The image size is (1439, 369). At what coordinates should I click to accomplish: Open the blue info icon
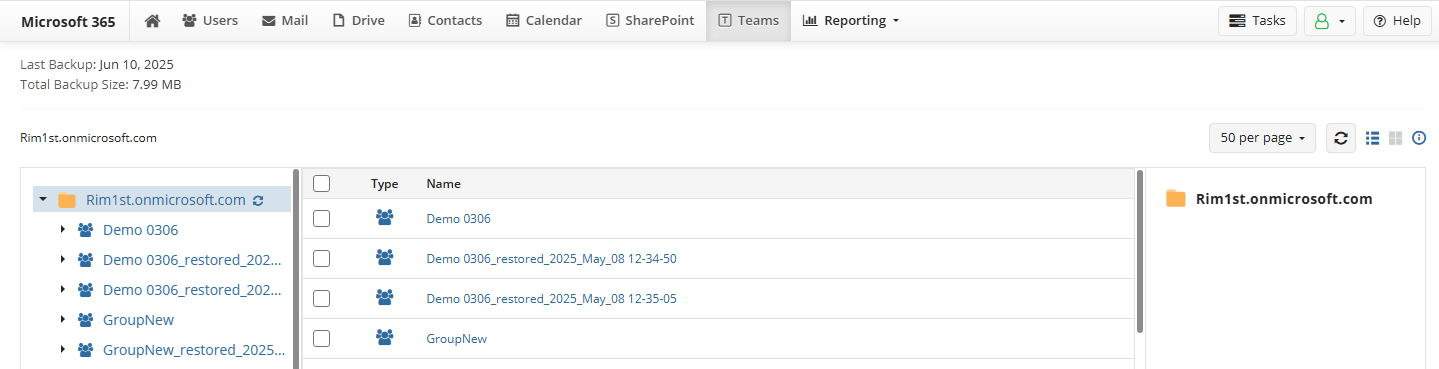pos(1418,138)
